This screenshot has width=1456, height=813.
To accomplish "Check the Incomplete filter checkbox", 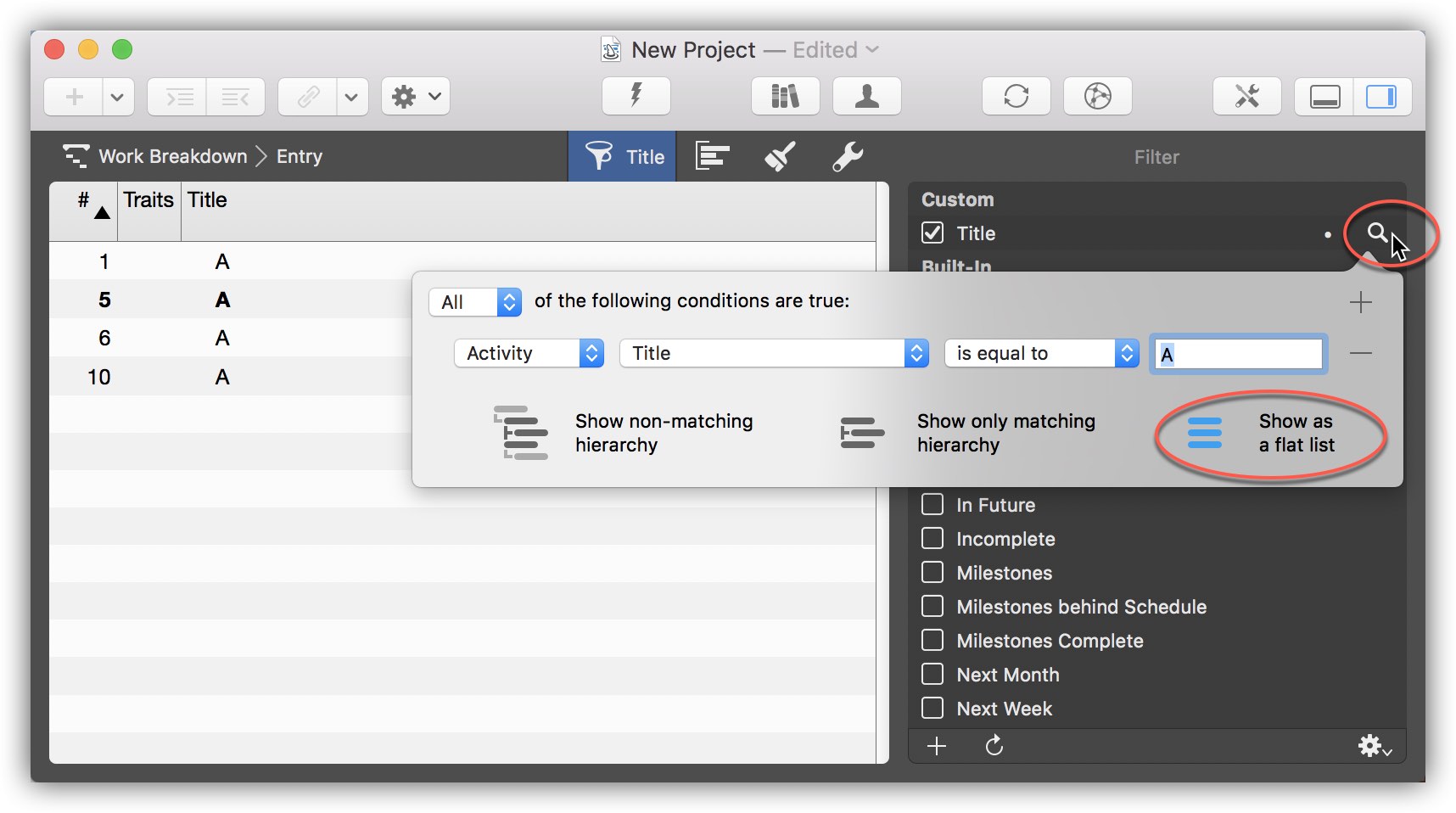I will click(x=932, y=538).
